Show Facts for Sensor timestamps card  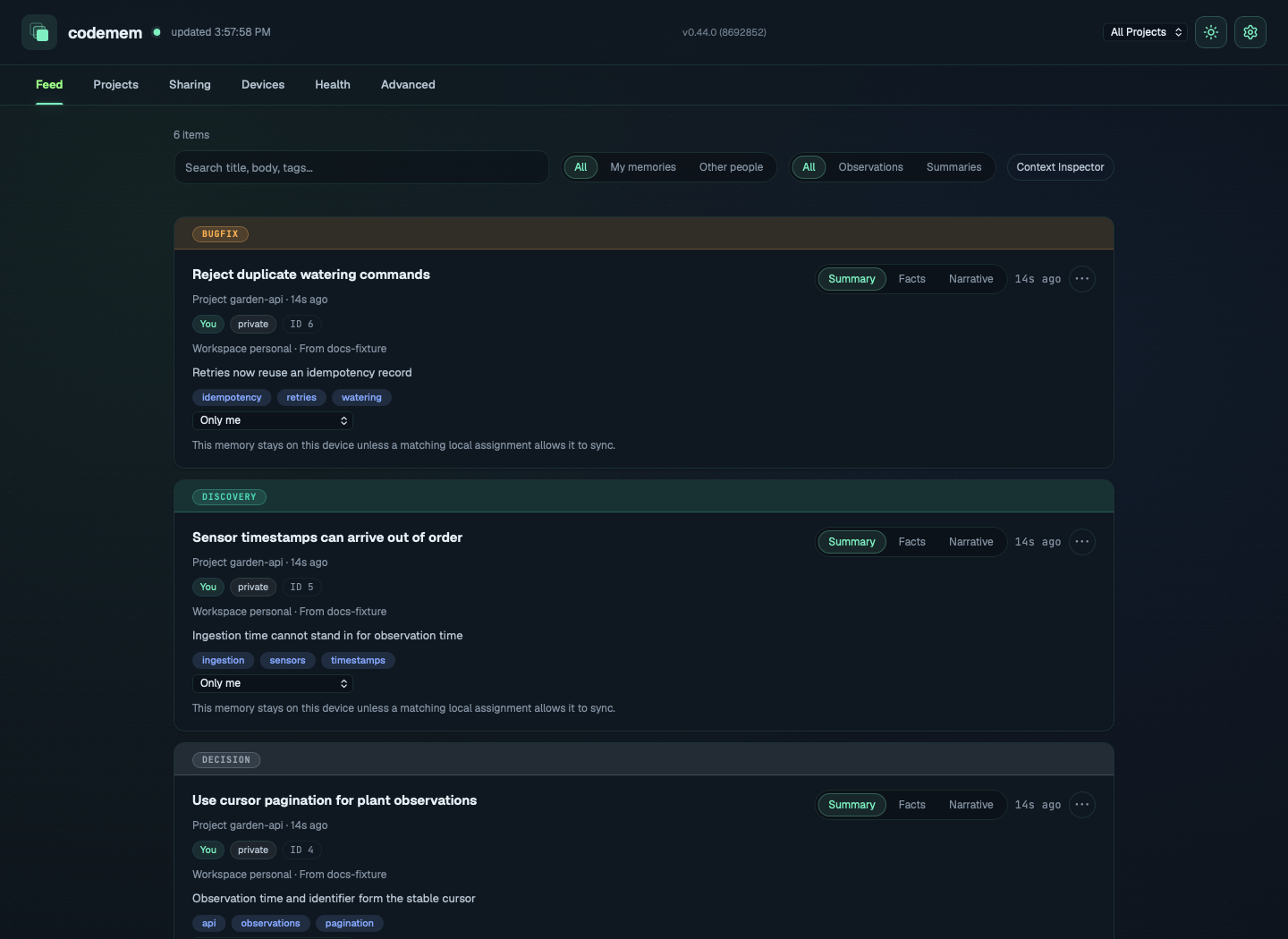pos(911,542)
